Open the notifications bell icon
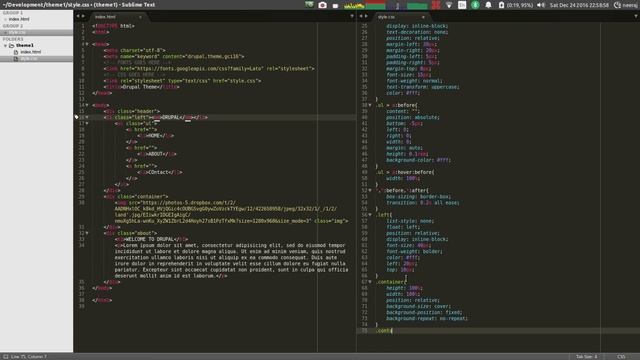 tap(488, 5)
